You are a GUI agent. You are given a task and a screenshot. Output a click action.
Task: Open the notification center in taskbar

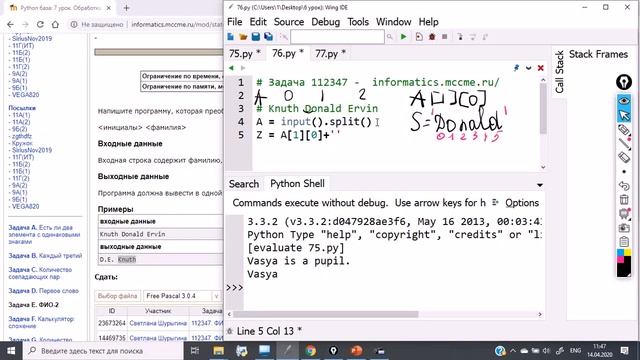click(624, 351)
